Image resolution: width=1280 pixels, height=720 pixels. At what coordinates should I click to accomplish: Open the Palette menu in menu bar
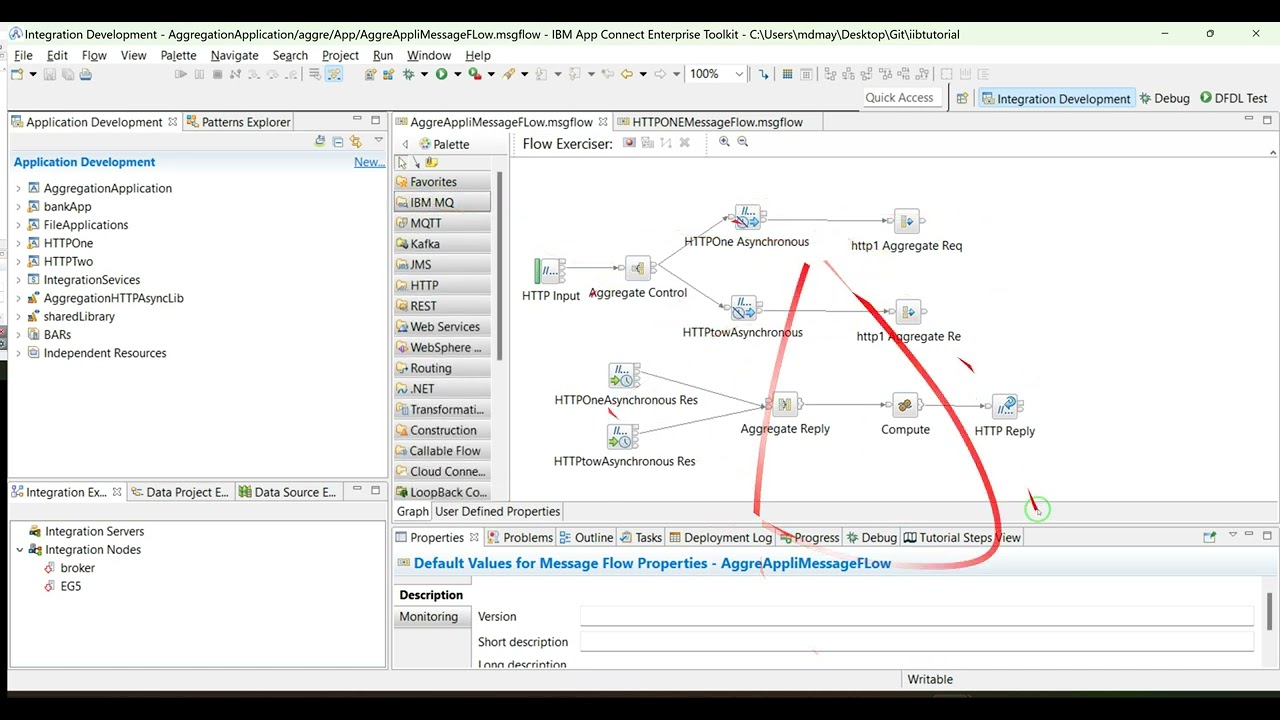coord(178,55)
